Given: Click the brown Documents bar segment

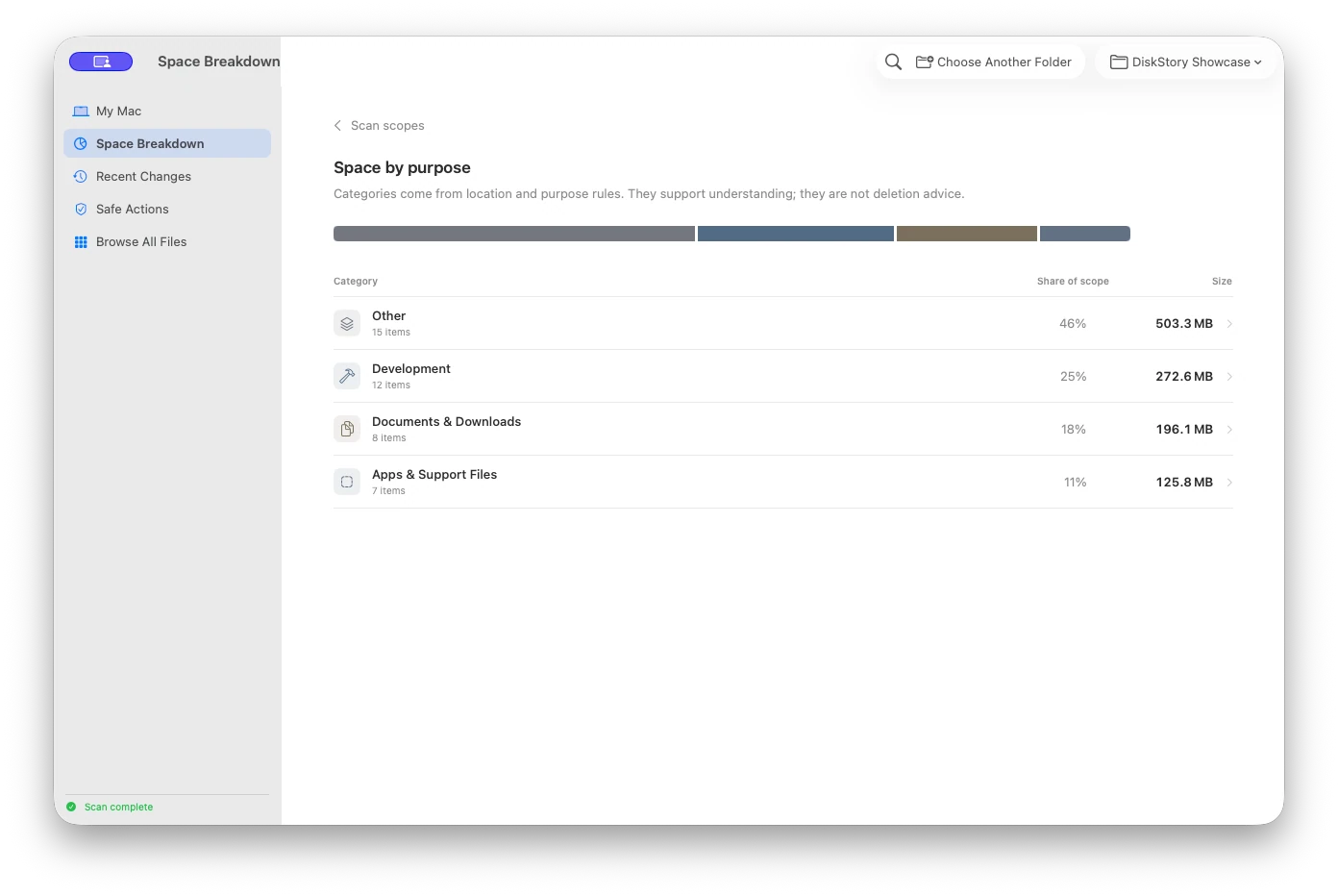Looking at the screenshot, I should pos(967,234).
